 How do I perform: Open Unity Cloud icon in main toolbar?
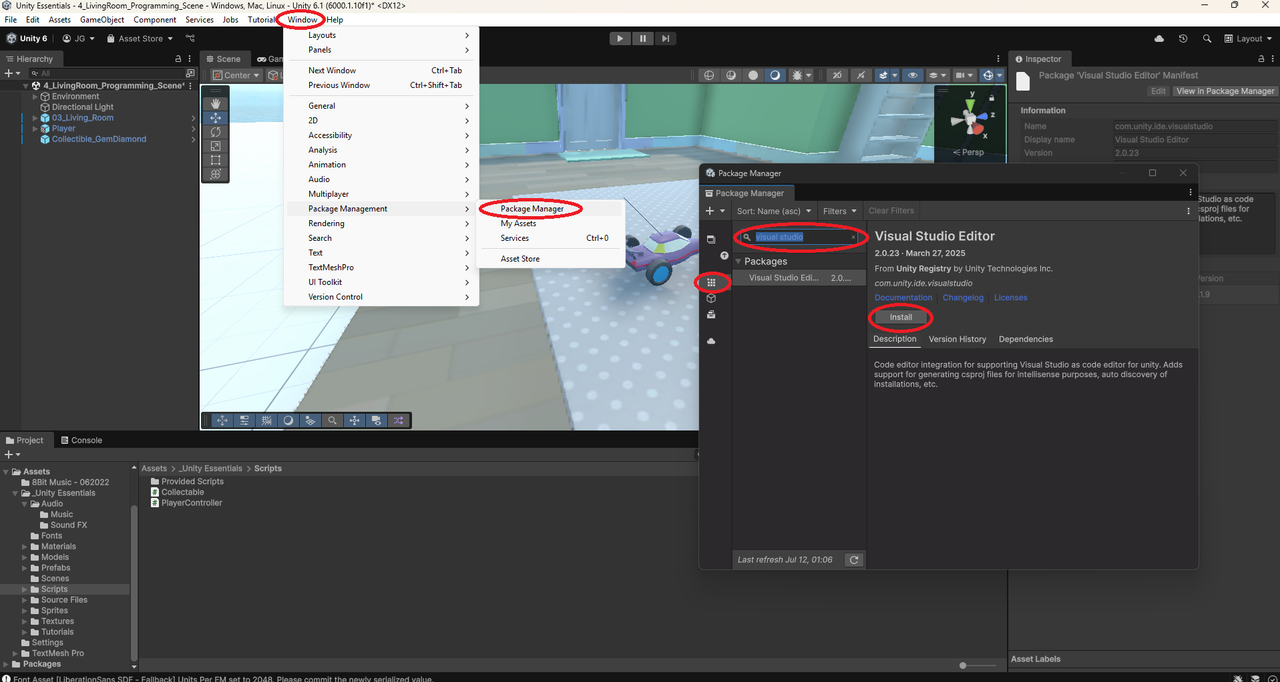(1159, 38)
